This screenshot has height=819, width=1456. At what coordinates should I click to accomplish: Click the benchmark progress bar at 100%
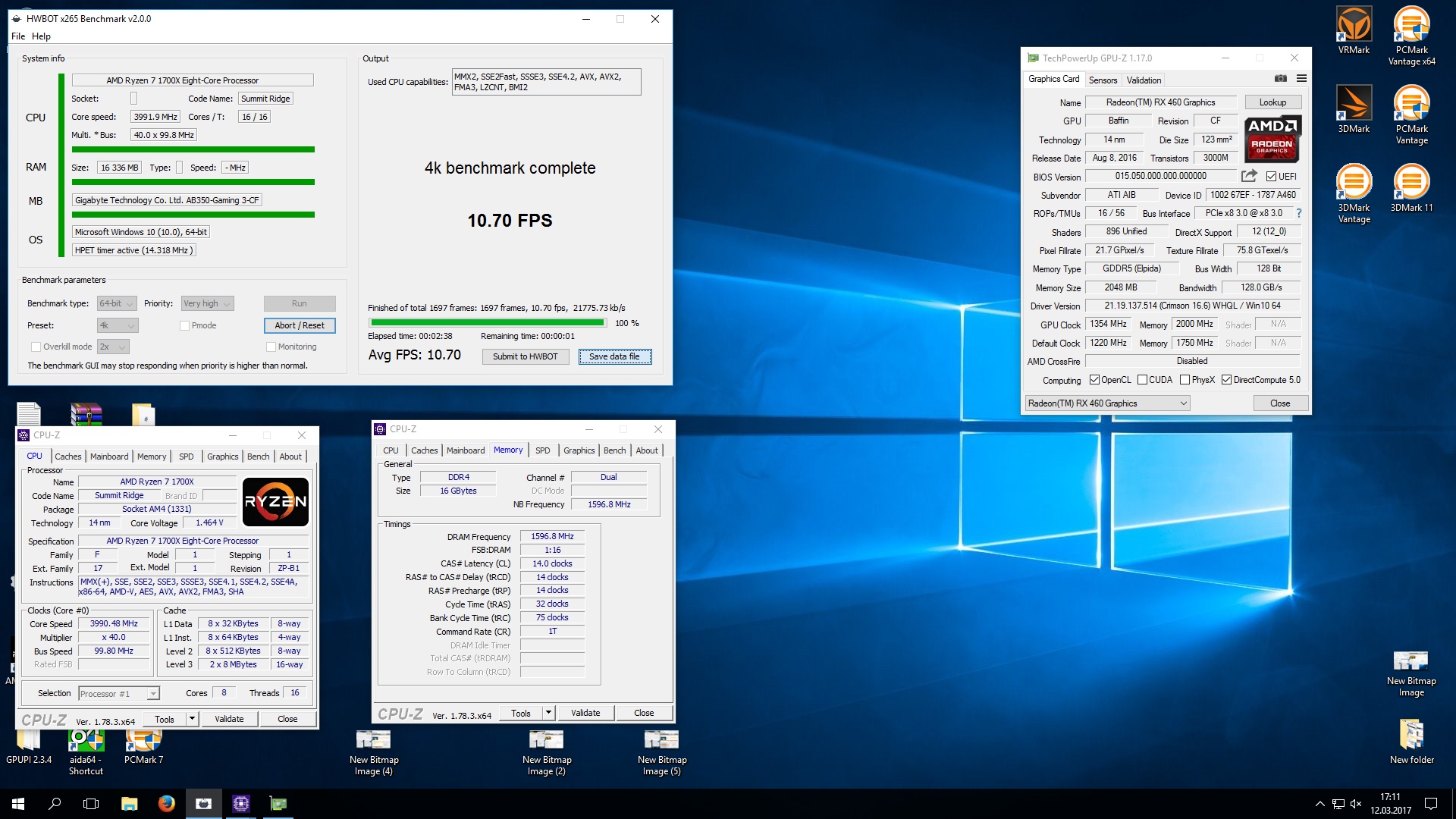(x=487, y=323)
